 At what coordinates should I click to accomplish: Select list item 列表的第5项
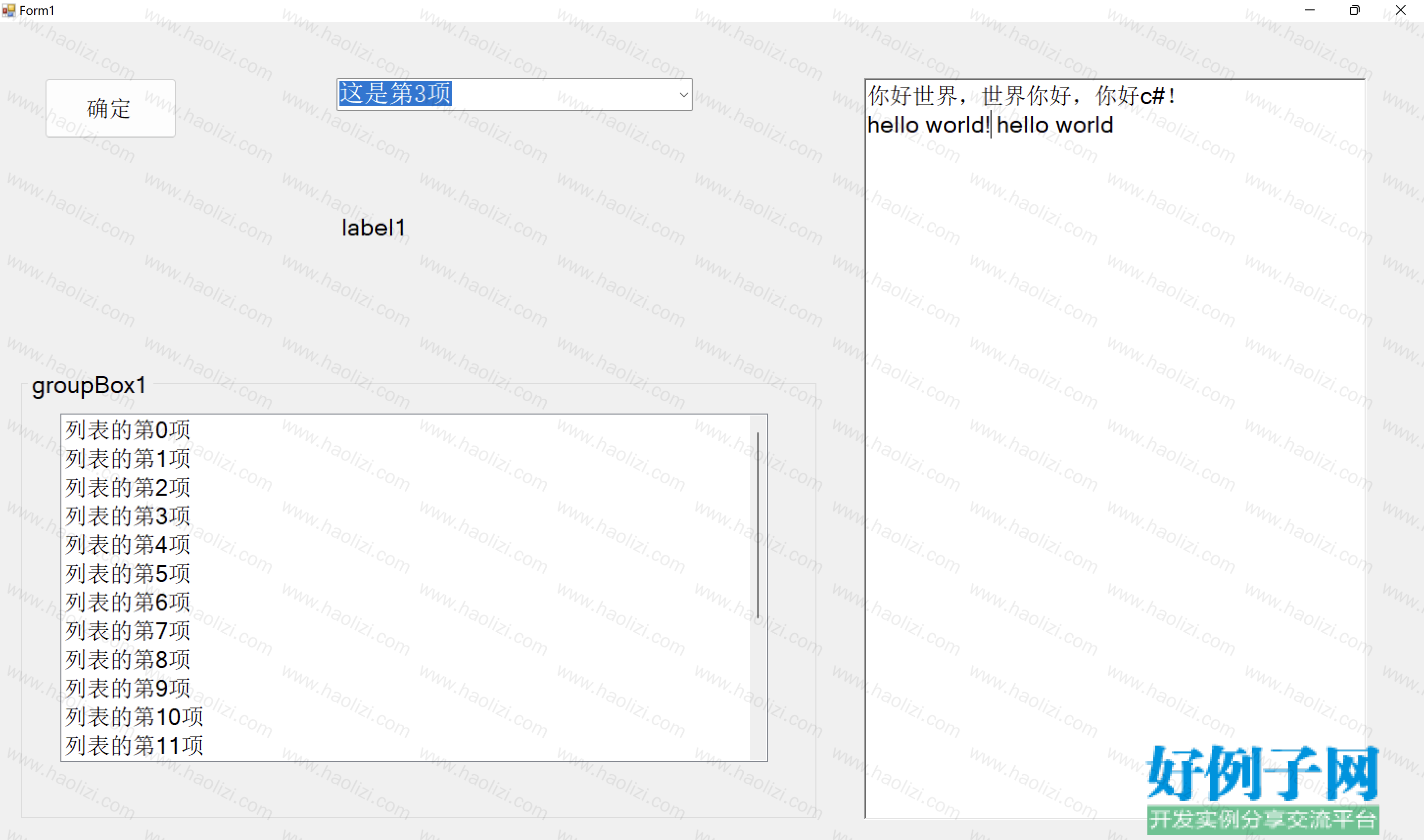pyautogui.click(x=405, y=574)
